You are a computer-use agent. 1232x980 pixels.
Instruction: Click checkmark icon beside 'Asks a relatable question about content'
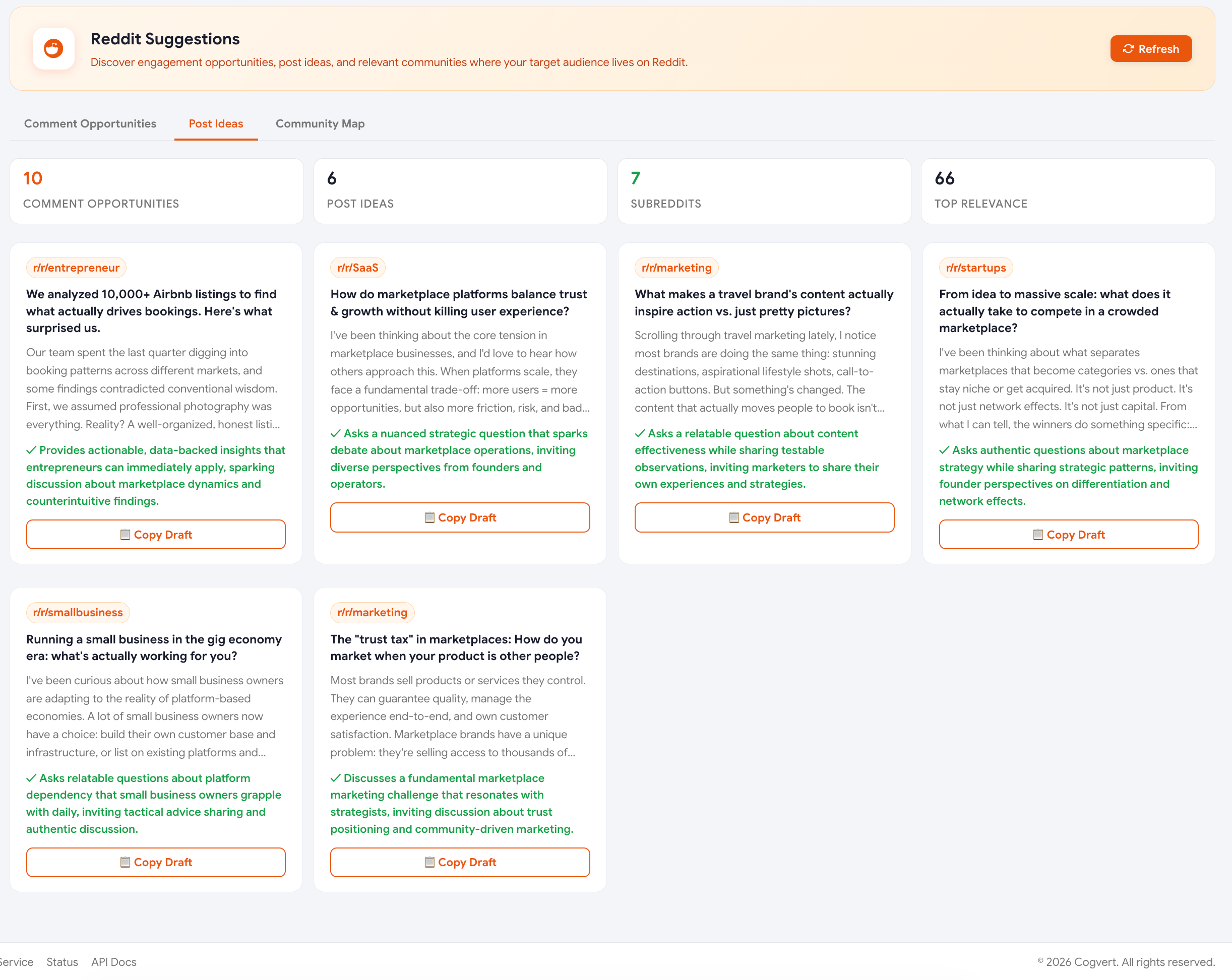tap(640, 433)
